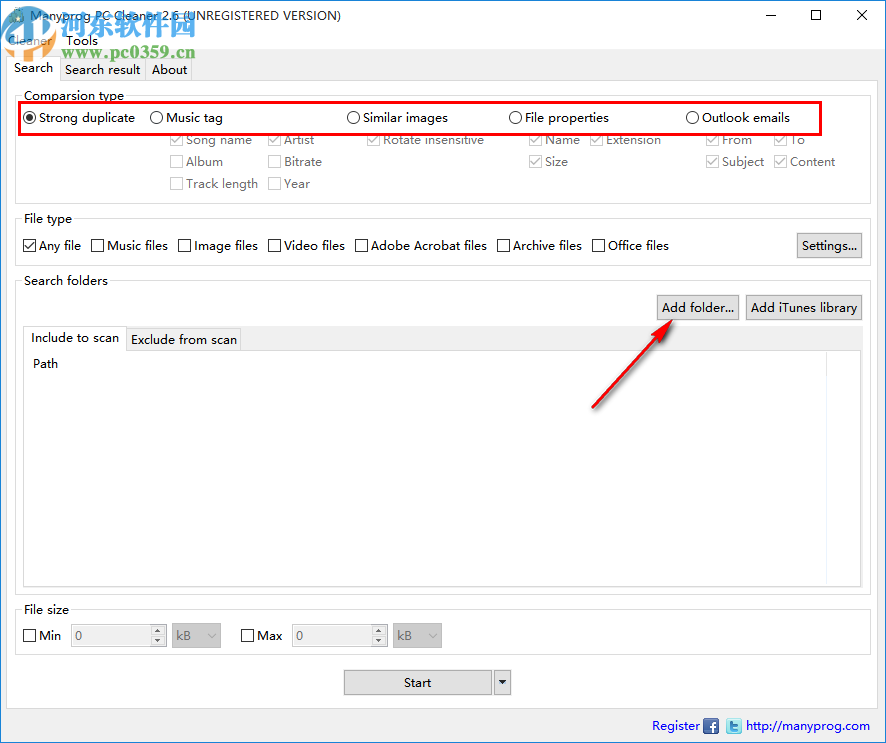Viewport: 886px width, 743px height.
Task: Open the Register link
Action: pyautogui.click(x=675, y=726)
